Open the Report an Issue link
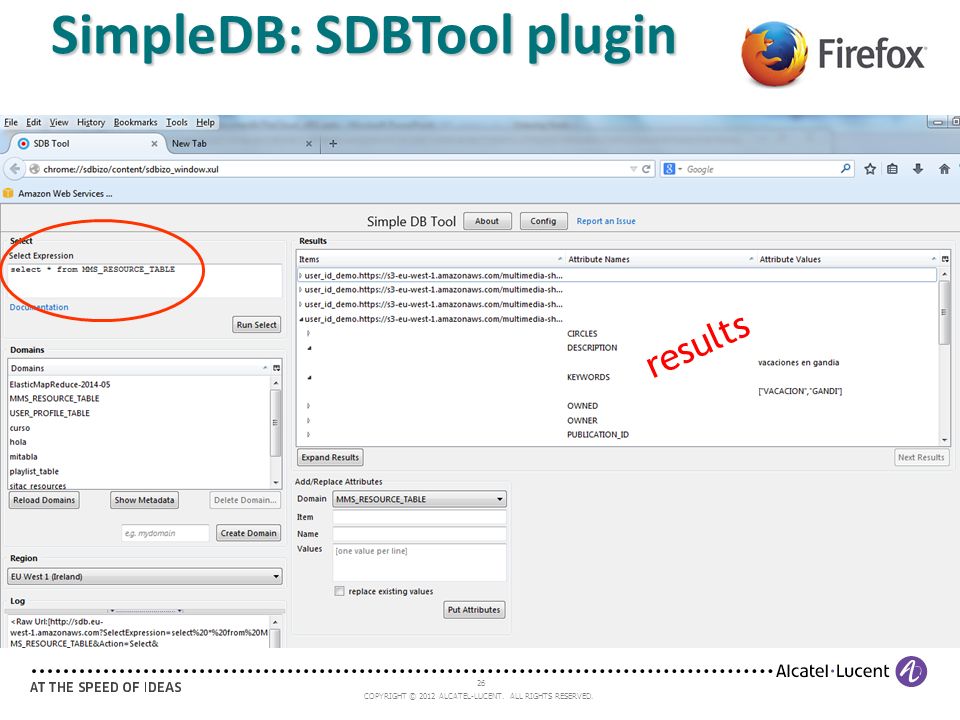The width and height of the screenshot is (960, 720). (x=606, y=221)
